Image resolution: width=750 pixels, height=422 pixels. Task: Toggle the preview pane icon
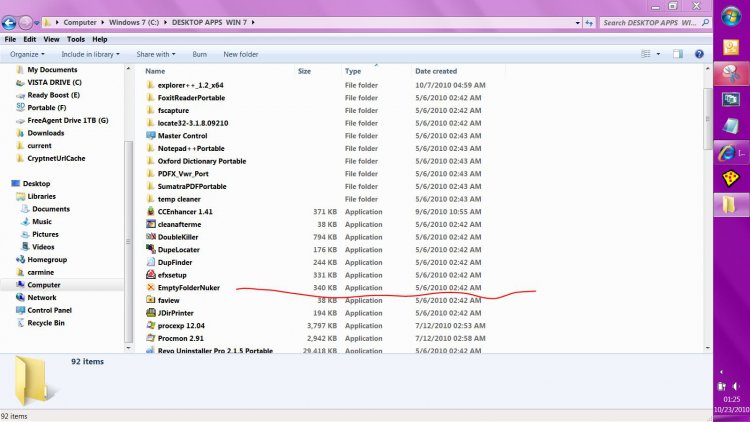tap(678, 54)
